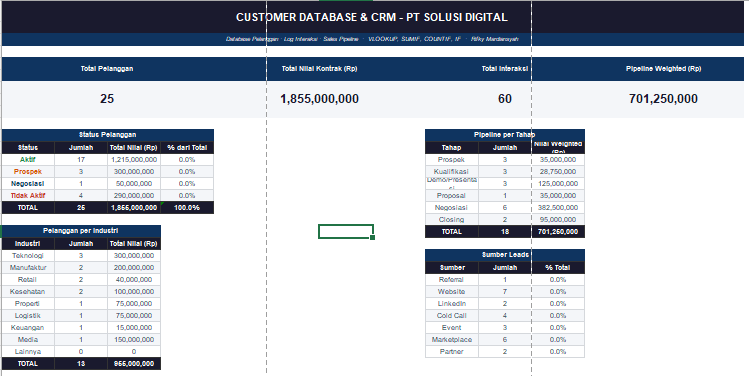Click the Event lead source cell
Viewport: 749px width, 376px height.
[x=451, y=328]
